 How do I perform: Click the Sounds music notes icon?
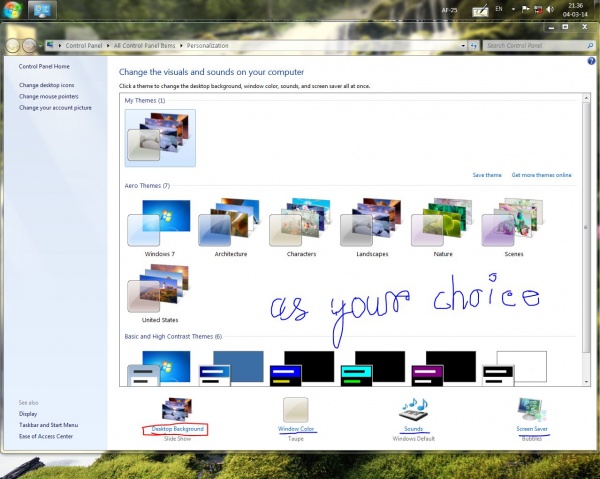point(413,410)
